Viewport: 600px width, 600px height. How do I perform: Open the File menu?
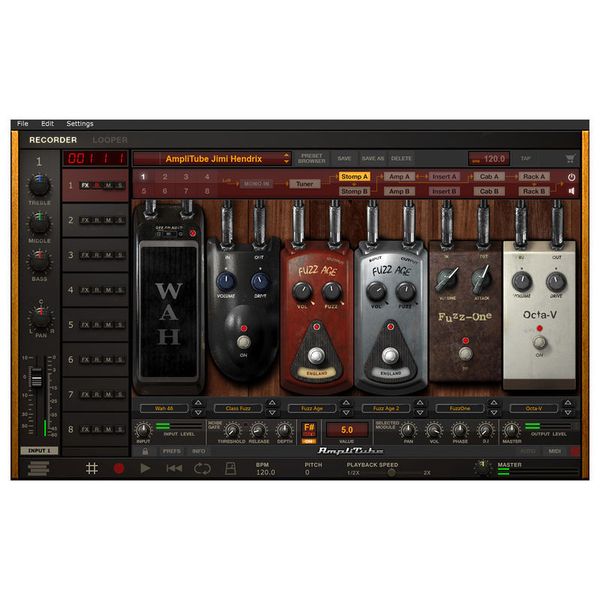[x=23, y=124]
